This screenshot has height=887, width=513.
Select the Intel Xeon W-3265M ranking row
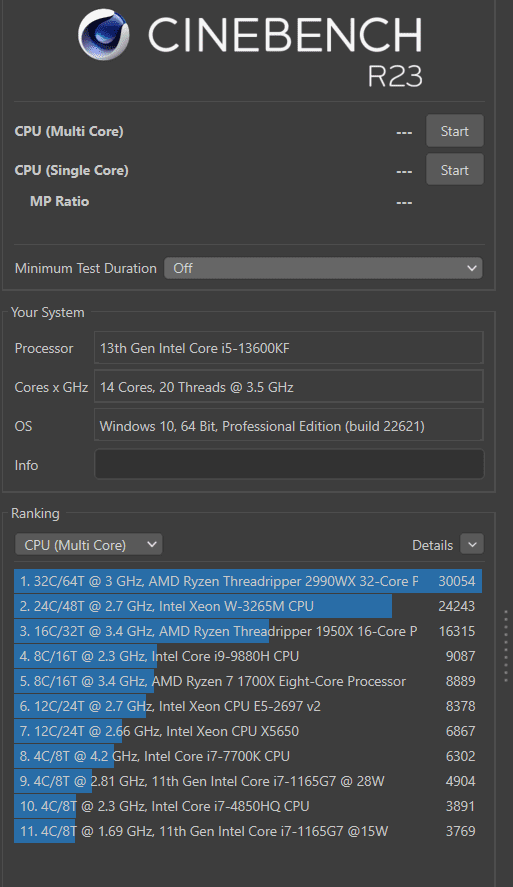coord(248,606)
